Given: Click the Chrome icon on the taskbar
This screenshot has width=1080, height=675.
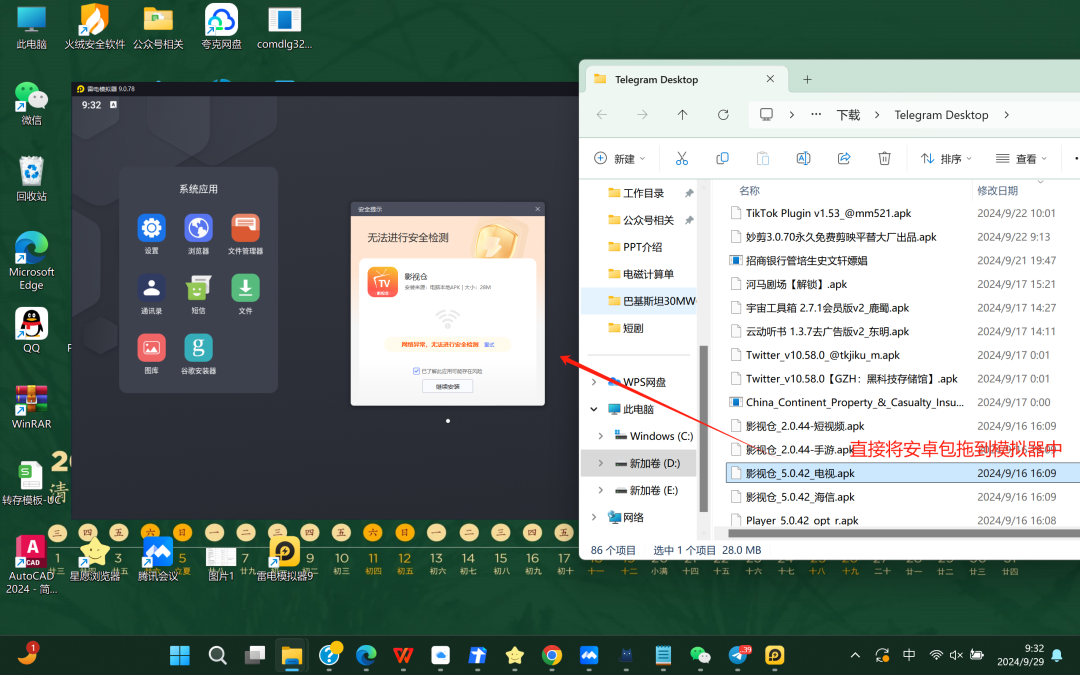Looking at the screenshot, I should coord(552,655).
